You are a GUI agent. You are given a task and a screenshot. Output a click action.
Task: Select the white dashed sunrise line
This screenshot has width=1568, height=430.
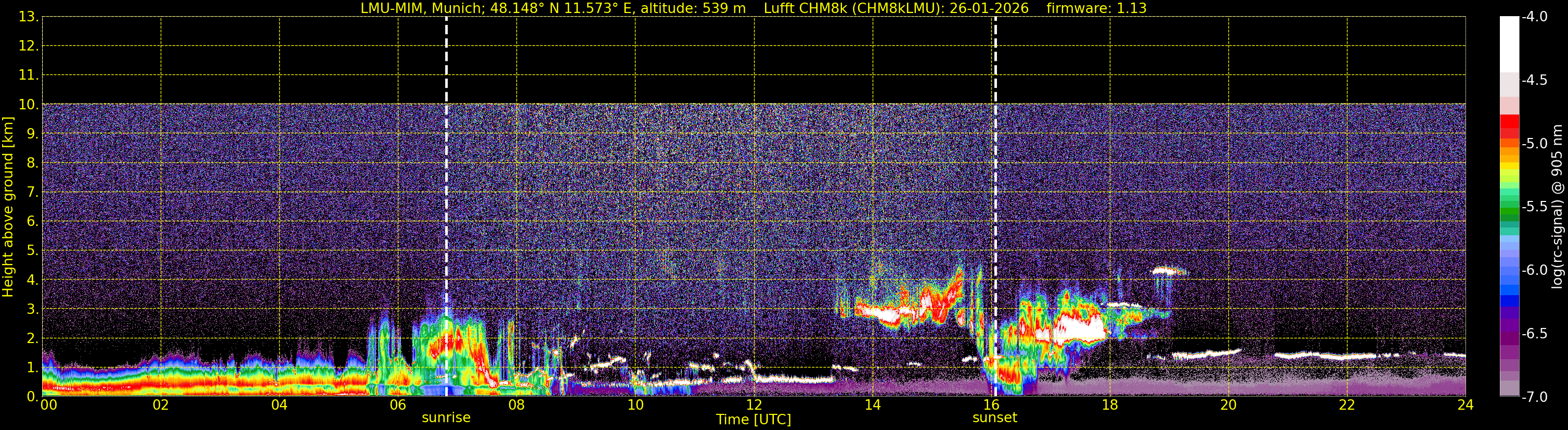(446, 207)
